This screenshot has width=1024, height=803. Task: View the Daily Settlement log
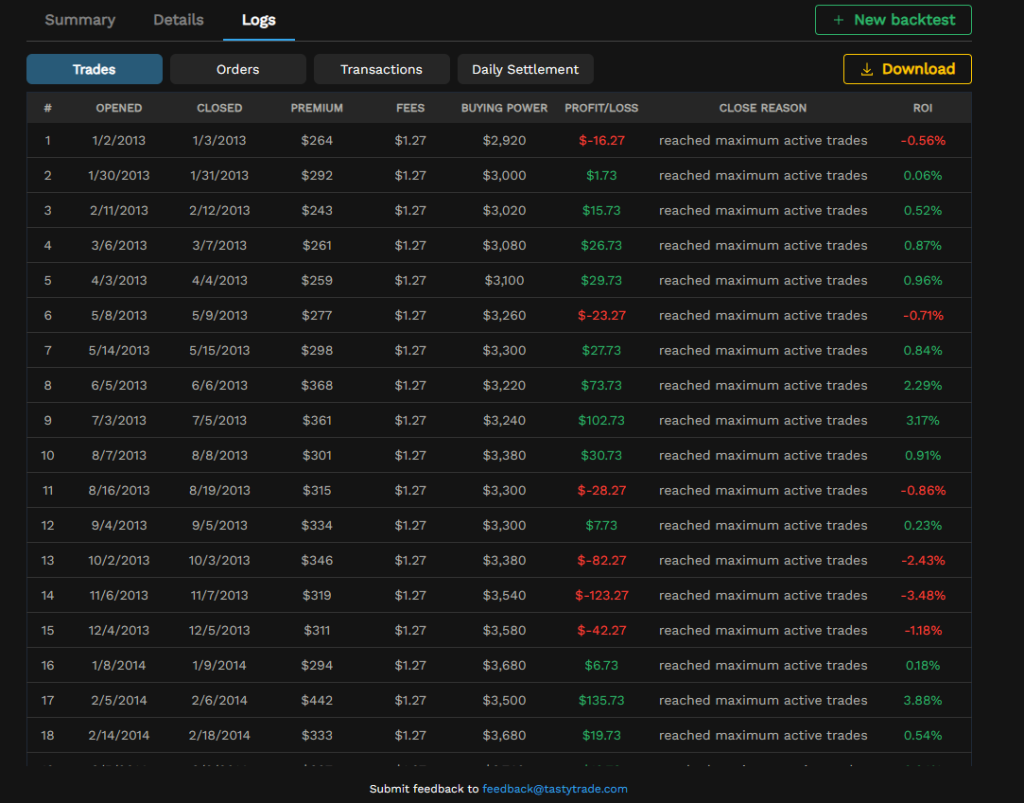[x=525, y=69]
